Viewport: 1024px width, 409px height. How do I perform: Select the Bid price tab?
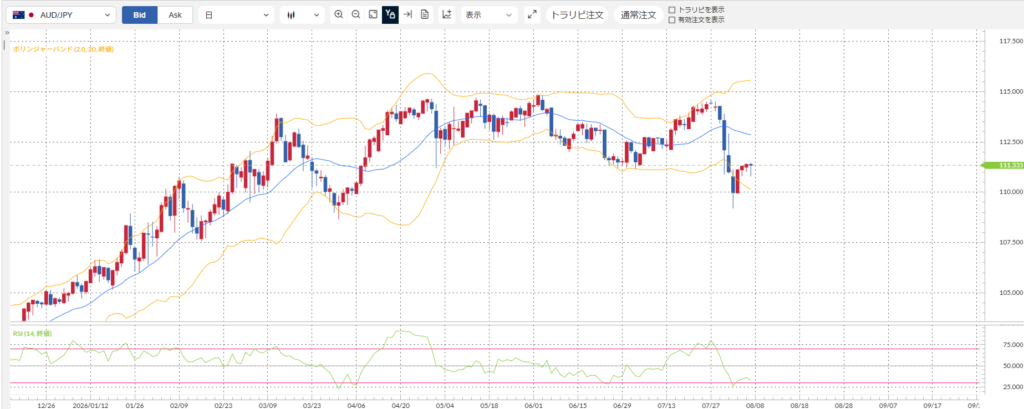pos(140,15)
